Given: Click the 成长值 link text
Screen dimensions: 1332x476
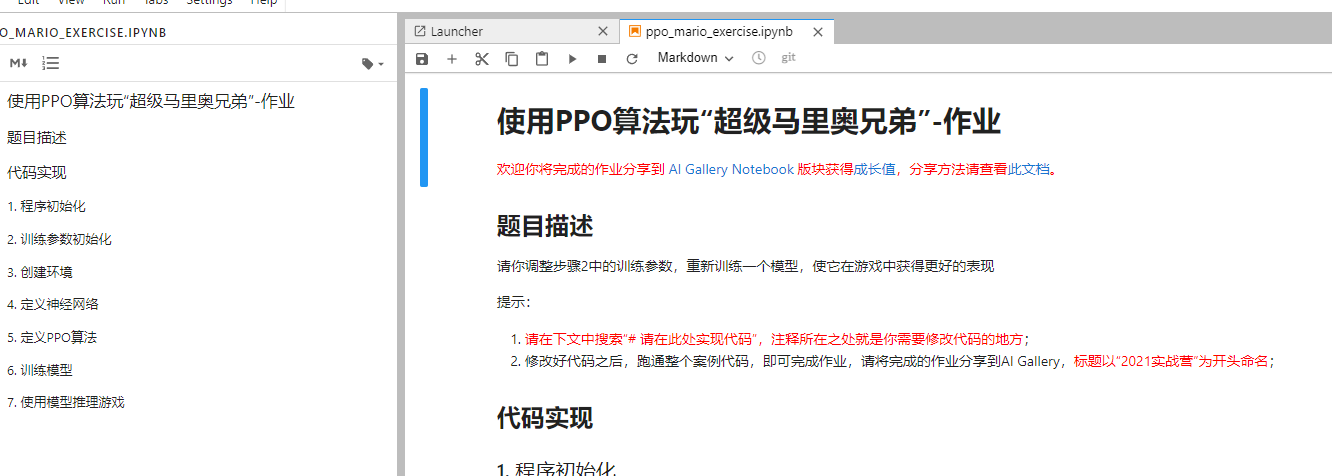Looking at the screenshot, I should point(874,170).
